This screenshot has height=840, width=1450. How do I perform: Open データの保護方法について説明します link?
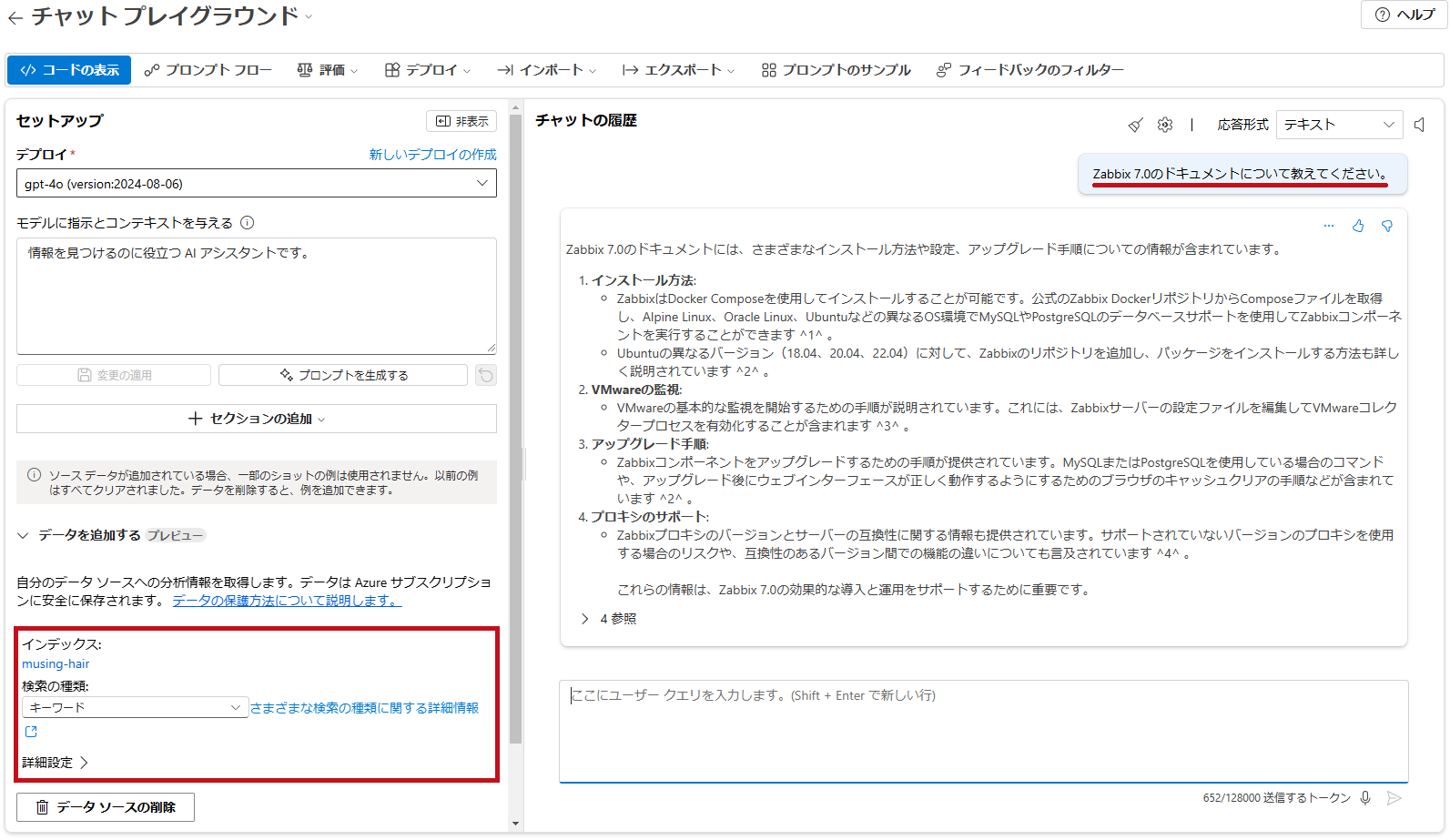pyautogui.click(x=287, y=601)
